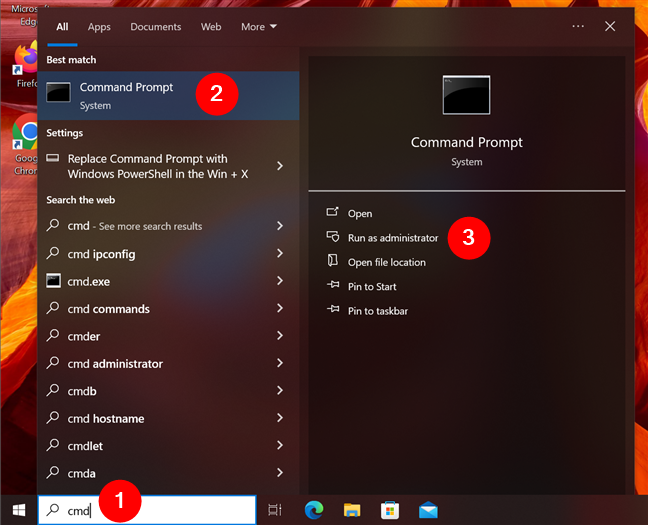Open the three-dots options menu
Screen dimensions: 648x525
578,26
